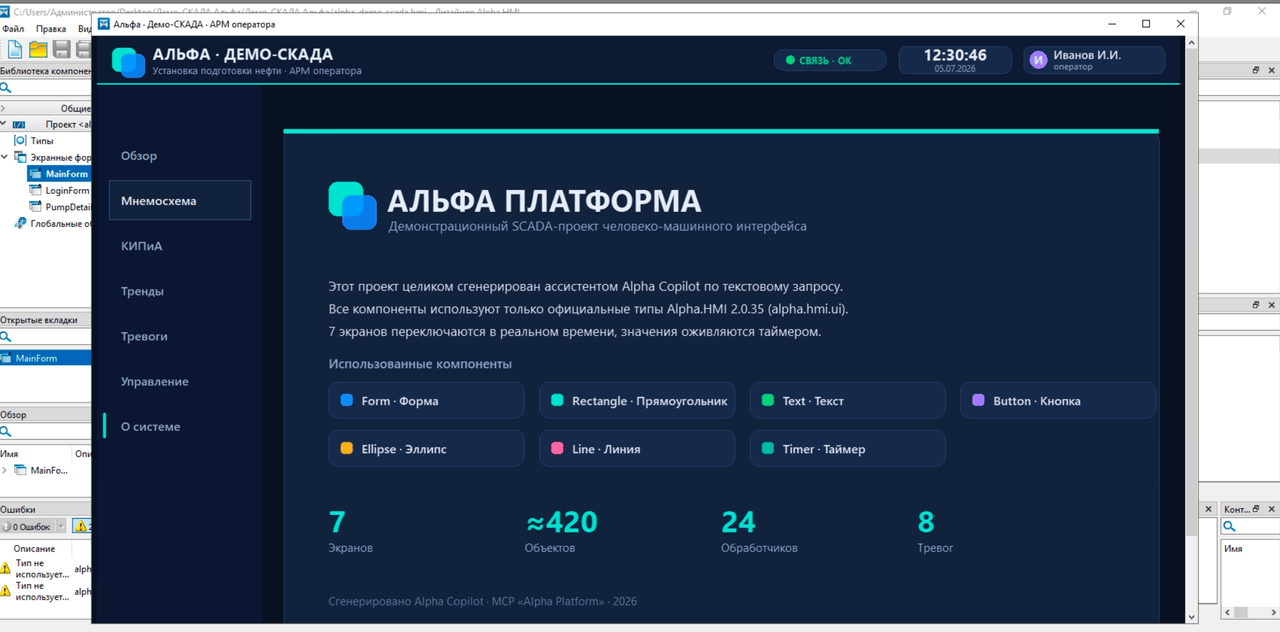The width and height of the screenshot is (1280, 632).
Task: Select the MainForm entry in Открытые вкладки
Action: tap(45, 358)
